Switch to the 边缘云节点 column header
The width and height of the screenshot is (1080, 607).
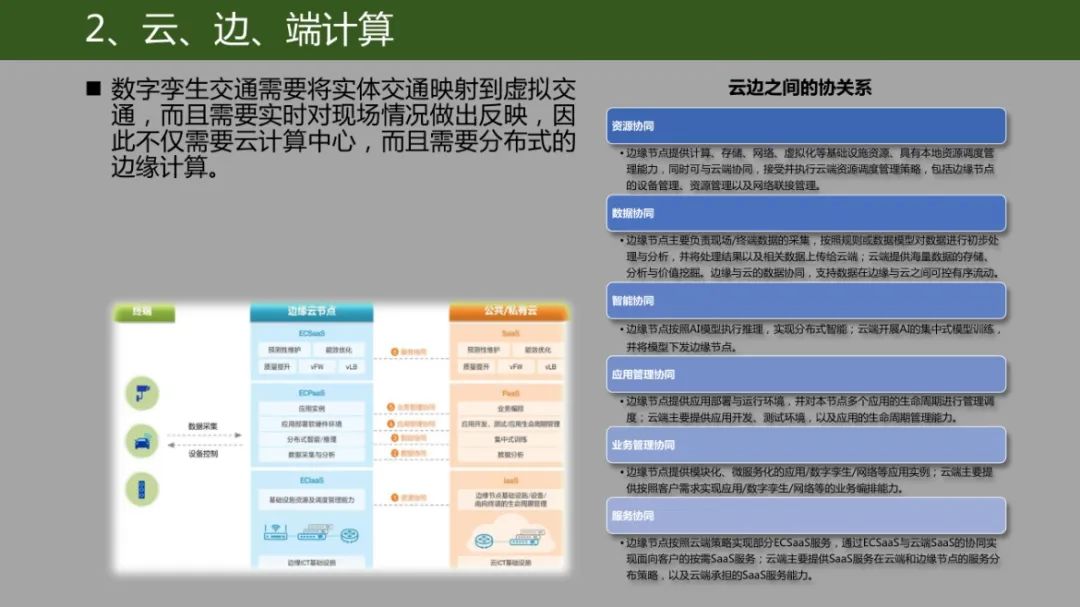click(312, 311)
